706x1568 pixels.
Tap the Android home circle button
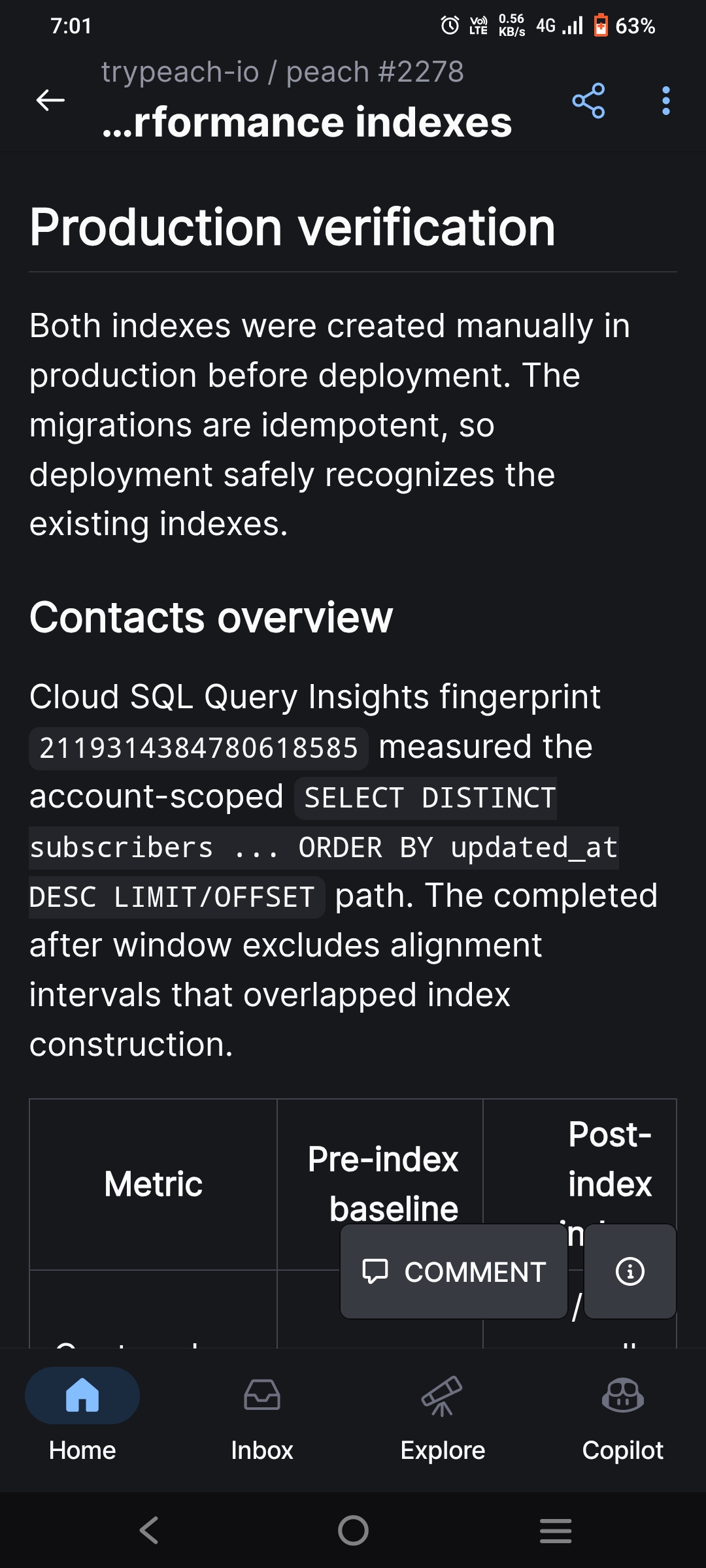pyautogui.click(x=353, y=1530)
